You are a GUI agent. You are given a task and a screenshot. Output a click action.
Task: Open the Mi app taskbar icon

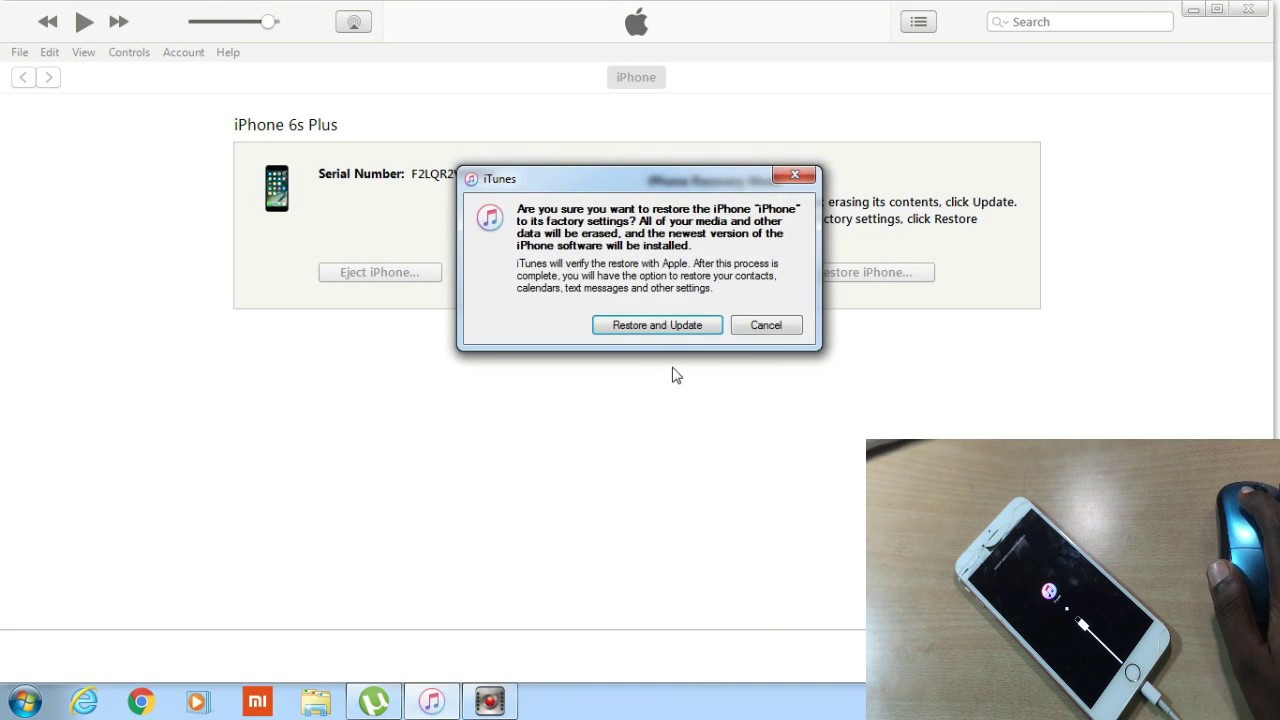[x=257, y=702]
